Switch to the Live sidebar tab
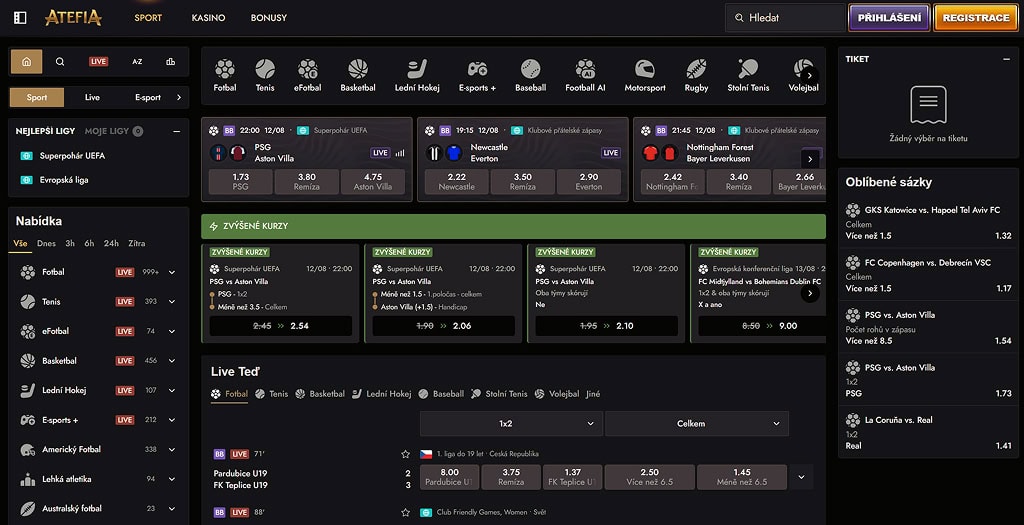 92,97
